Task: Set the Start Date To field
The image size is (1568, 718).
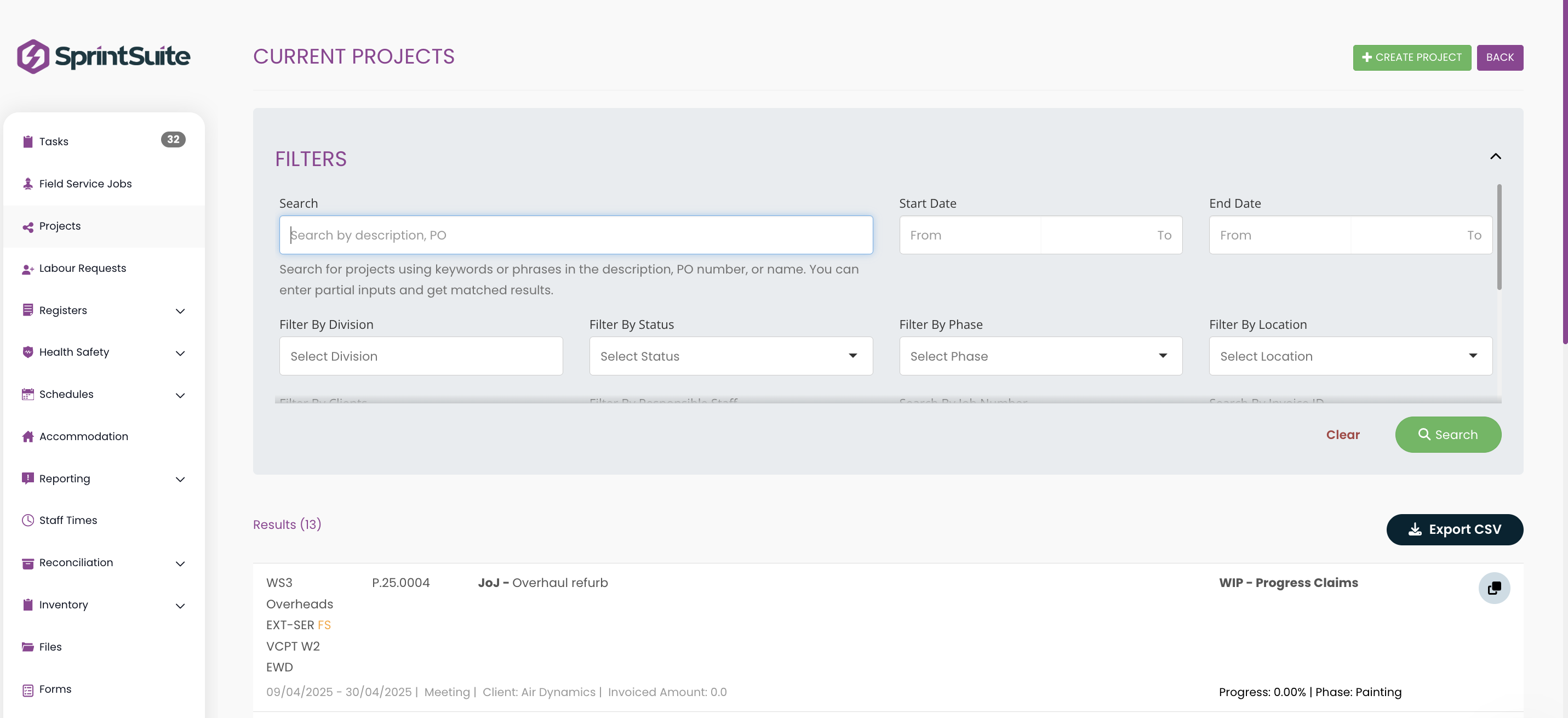Action: 1112,235
